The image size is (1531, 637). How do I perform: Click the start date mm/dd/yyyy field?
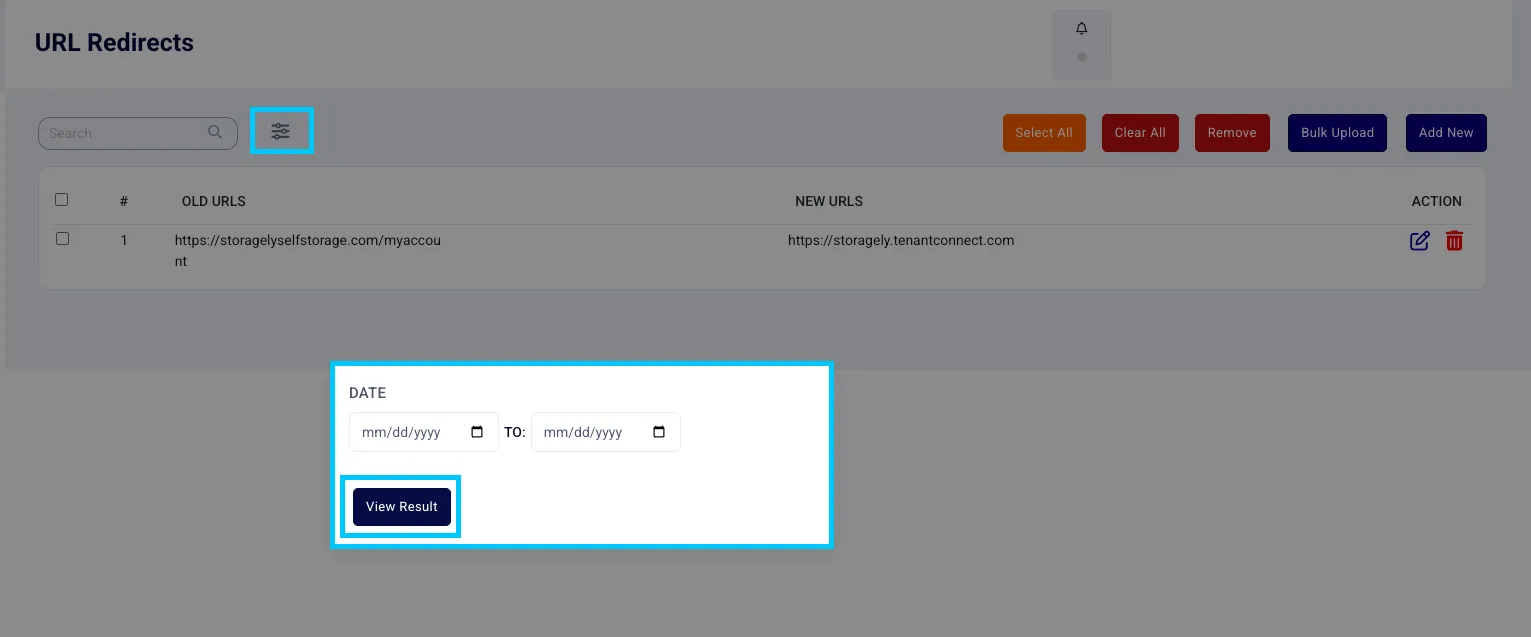(x=423, y=432)
